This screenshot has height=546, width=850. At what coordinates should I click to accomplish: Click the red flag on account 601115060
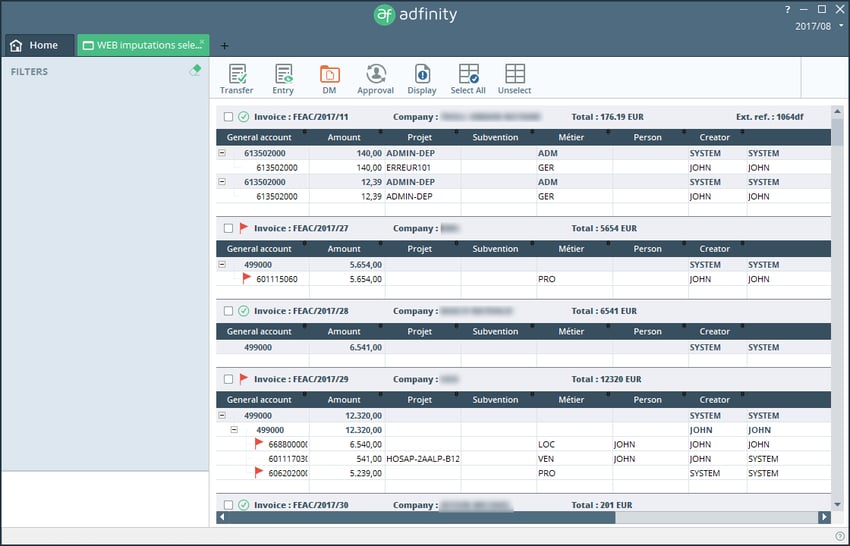[x=247, y=279]
